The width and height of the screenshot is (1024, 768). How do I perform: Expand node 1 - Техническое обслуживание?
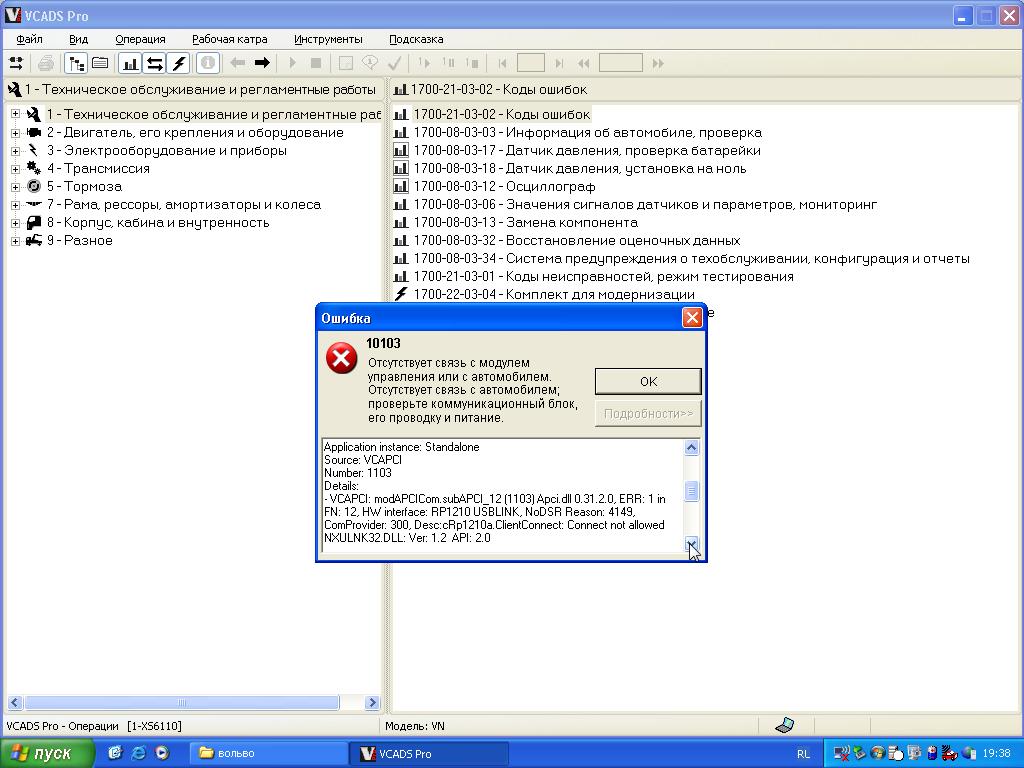15,114
